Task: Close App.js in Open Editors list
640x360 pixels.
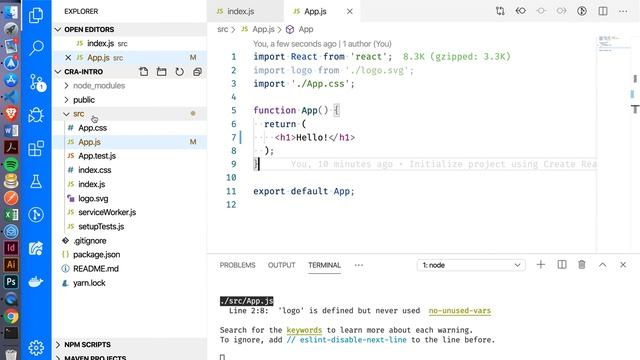Action: 68,58
